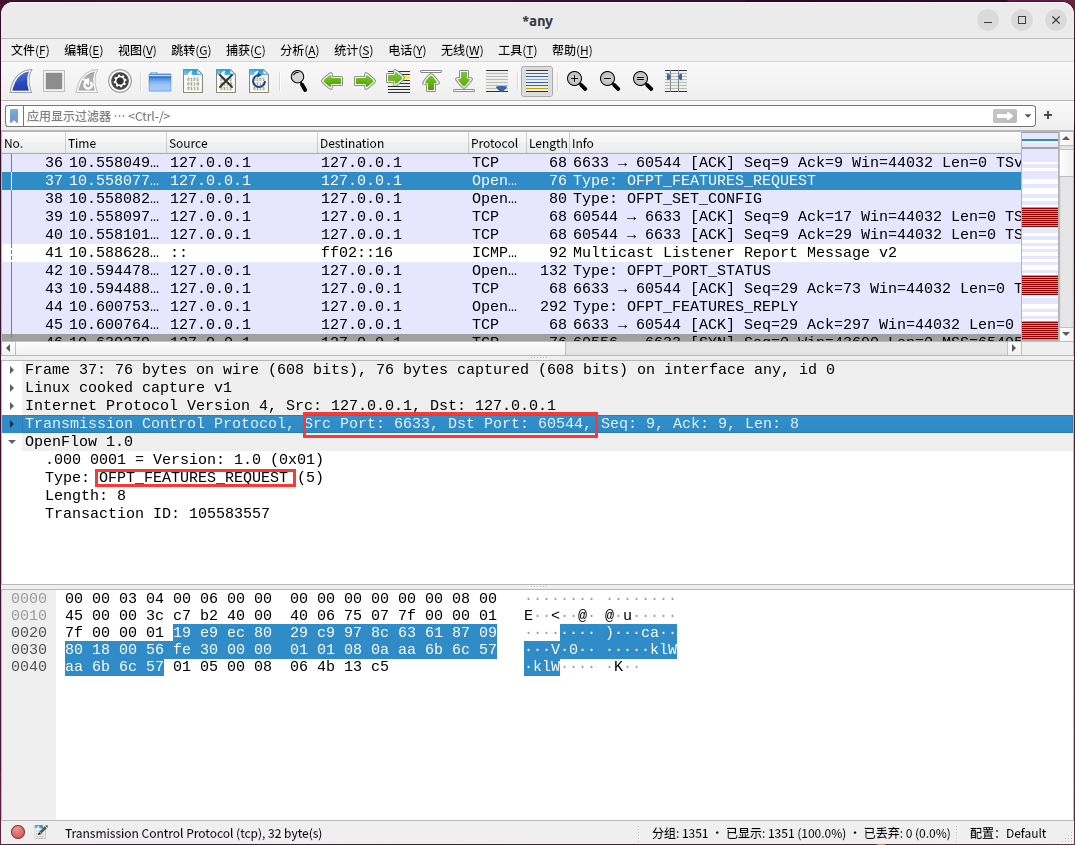Select the Transaction ID: 105583557 field
This screenshot has width=1075, height=845.
pos(157,513)
